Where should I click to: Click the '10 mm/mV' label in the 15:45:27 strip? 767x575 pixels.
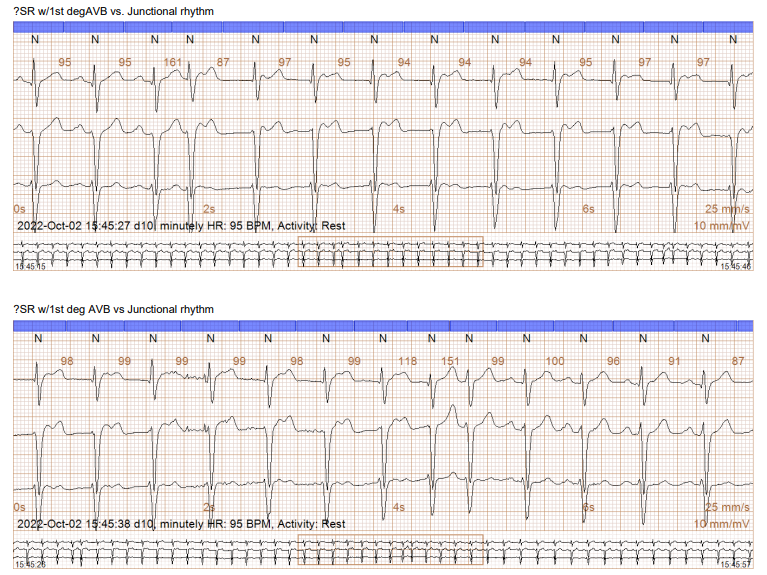722,226
